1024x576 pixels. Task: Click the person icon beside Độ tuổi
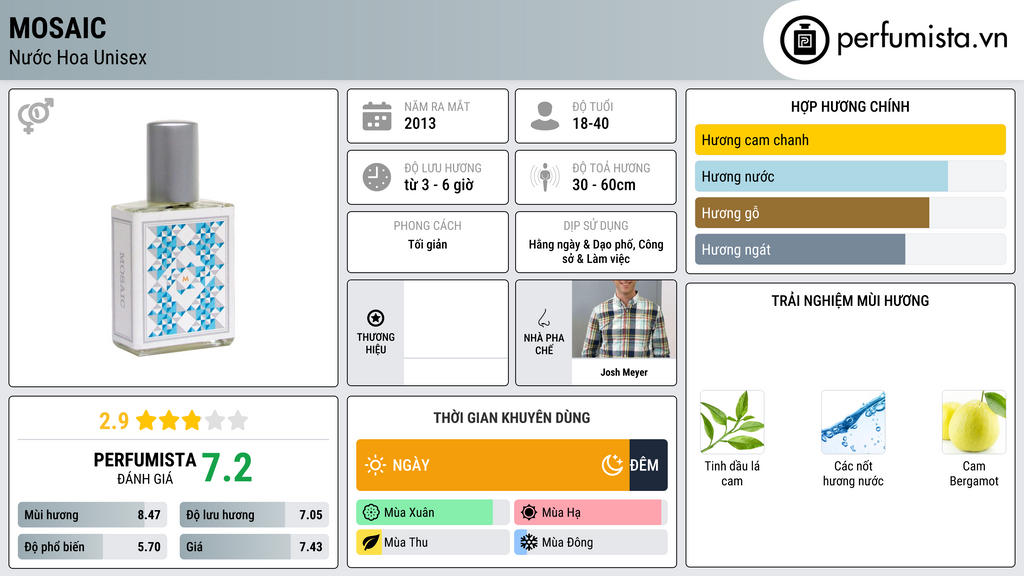[x=545, y=116]
